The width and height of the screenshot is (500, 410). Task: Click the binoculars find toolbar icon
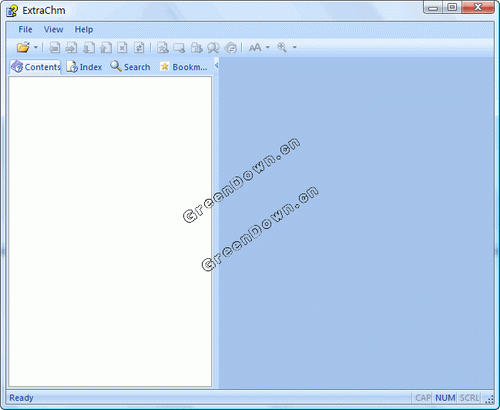213,48
